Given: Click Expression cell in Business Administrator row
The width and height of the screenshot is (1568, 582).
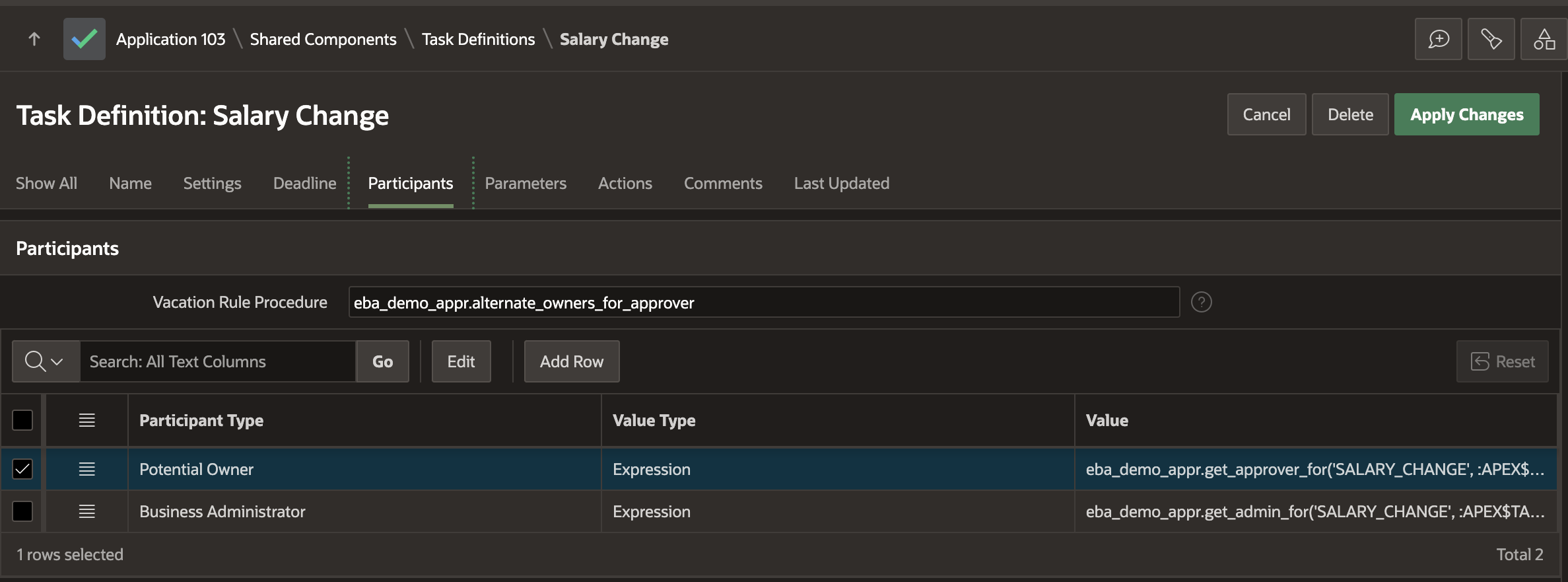Looking at the screenshot, I should pyautogui.click(x=838, y=511).
